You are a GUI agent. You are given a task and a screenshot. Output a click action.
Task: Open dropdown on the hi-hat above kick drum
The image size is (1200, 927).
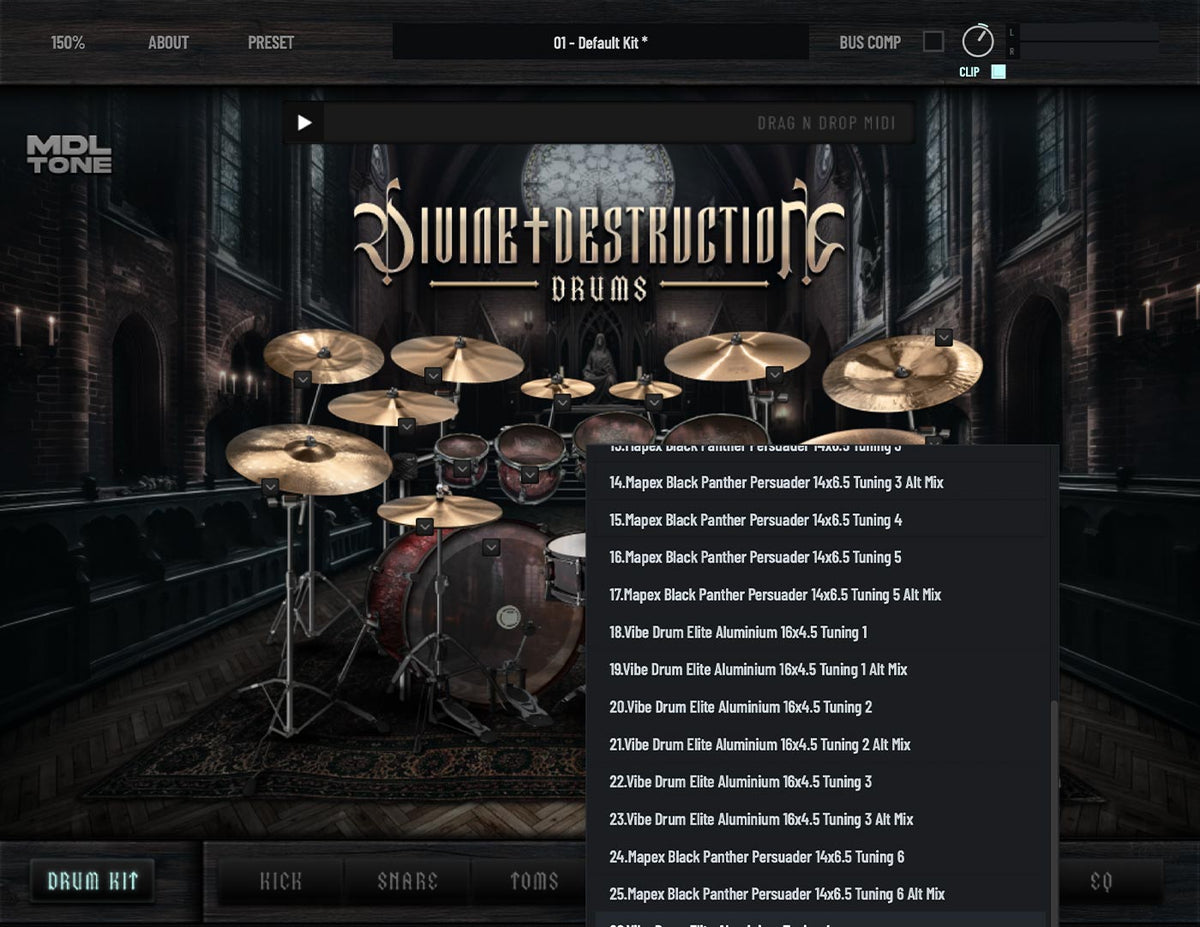coord(425,526)
